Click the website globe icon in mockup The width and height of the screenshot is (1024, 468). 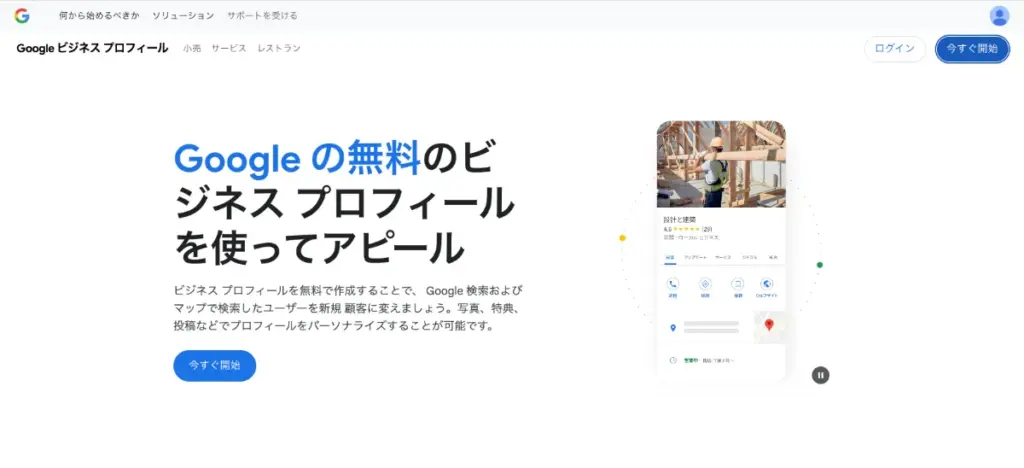point(767,285)
